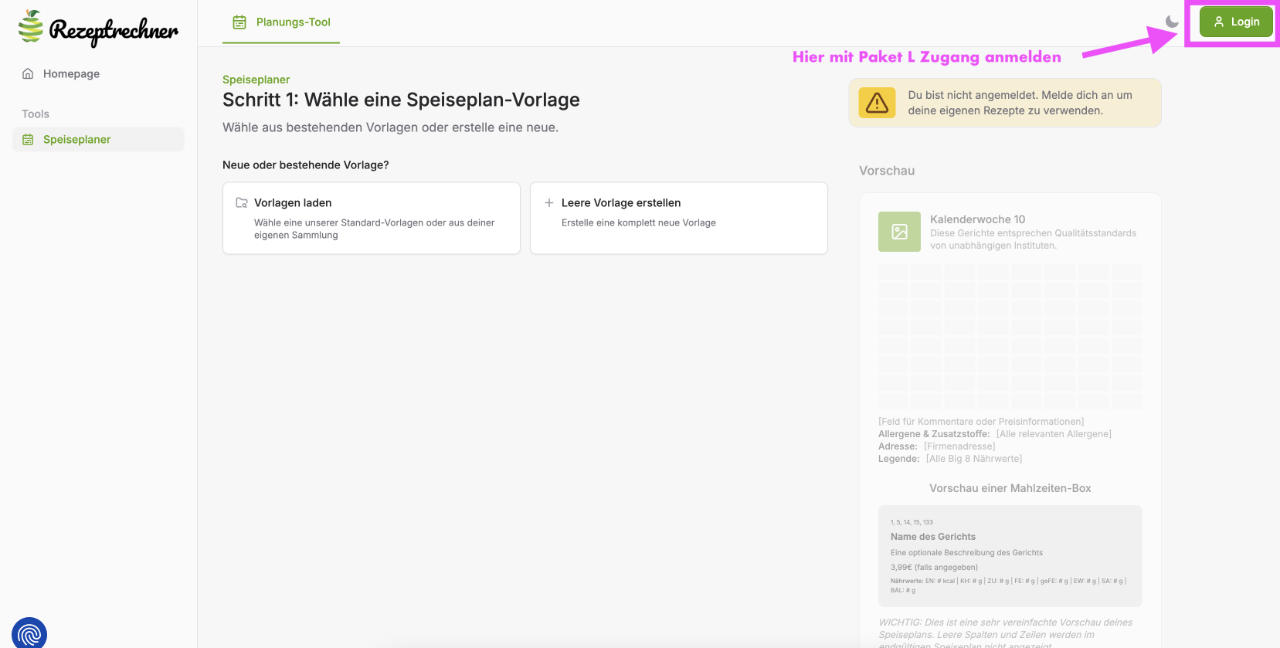Click the yellow warning triangle icon
The image size is (1280, 648).
876,103
